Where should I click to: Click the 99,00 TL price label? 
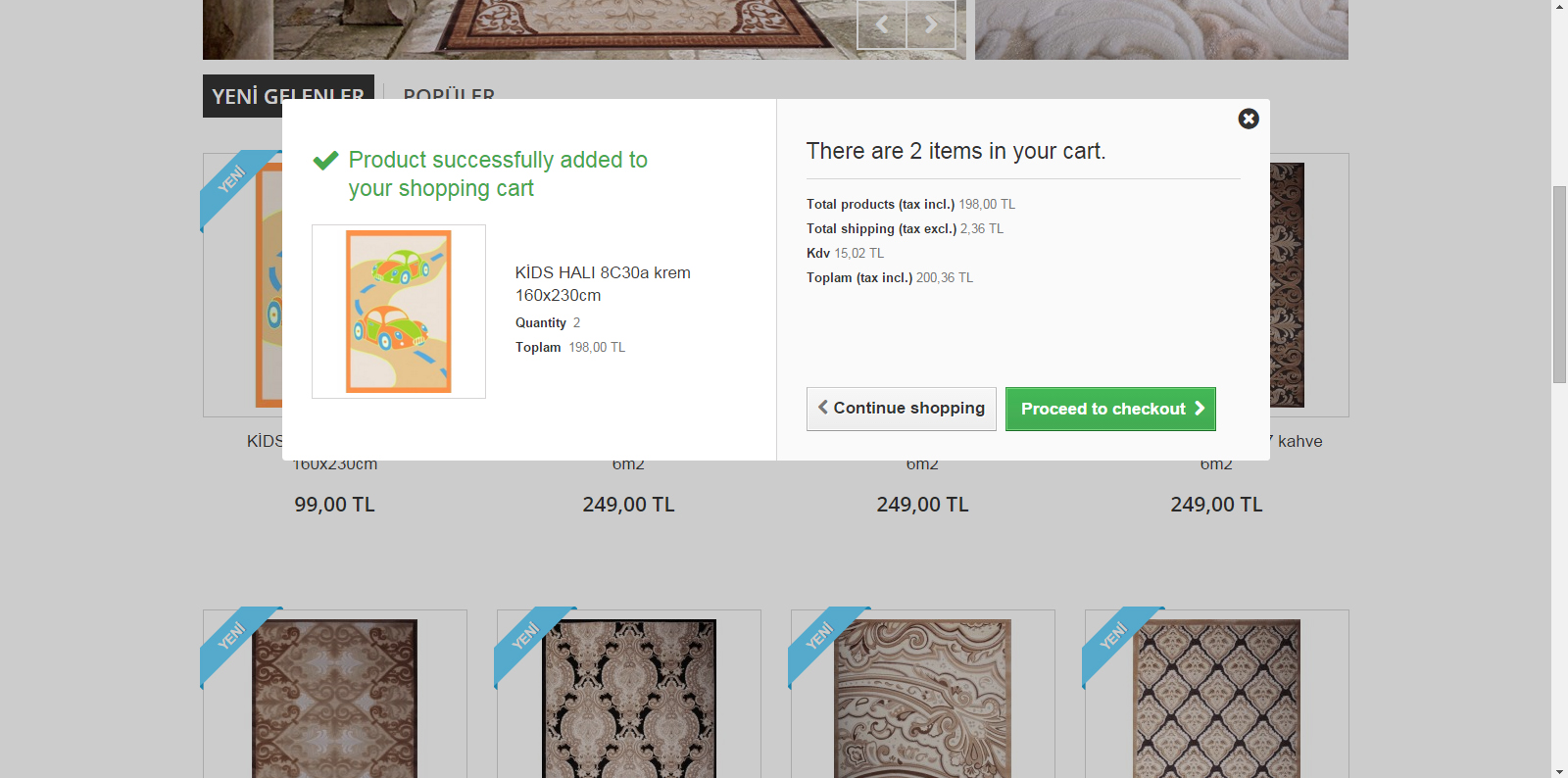pyautogui.click(x=335, y=505)
